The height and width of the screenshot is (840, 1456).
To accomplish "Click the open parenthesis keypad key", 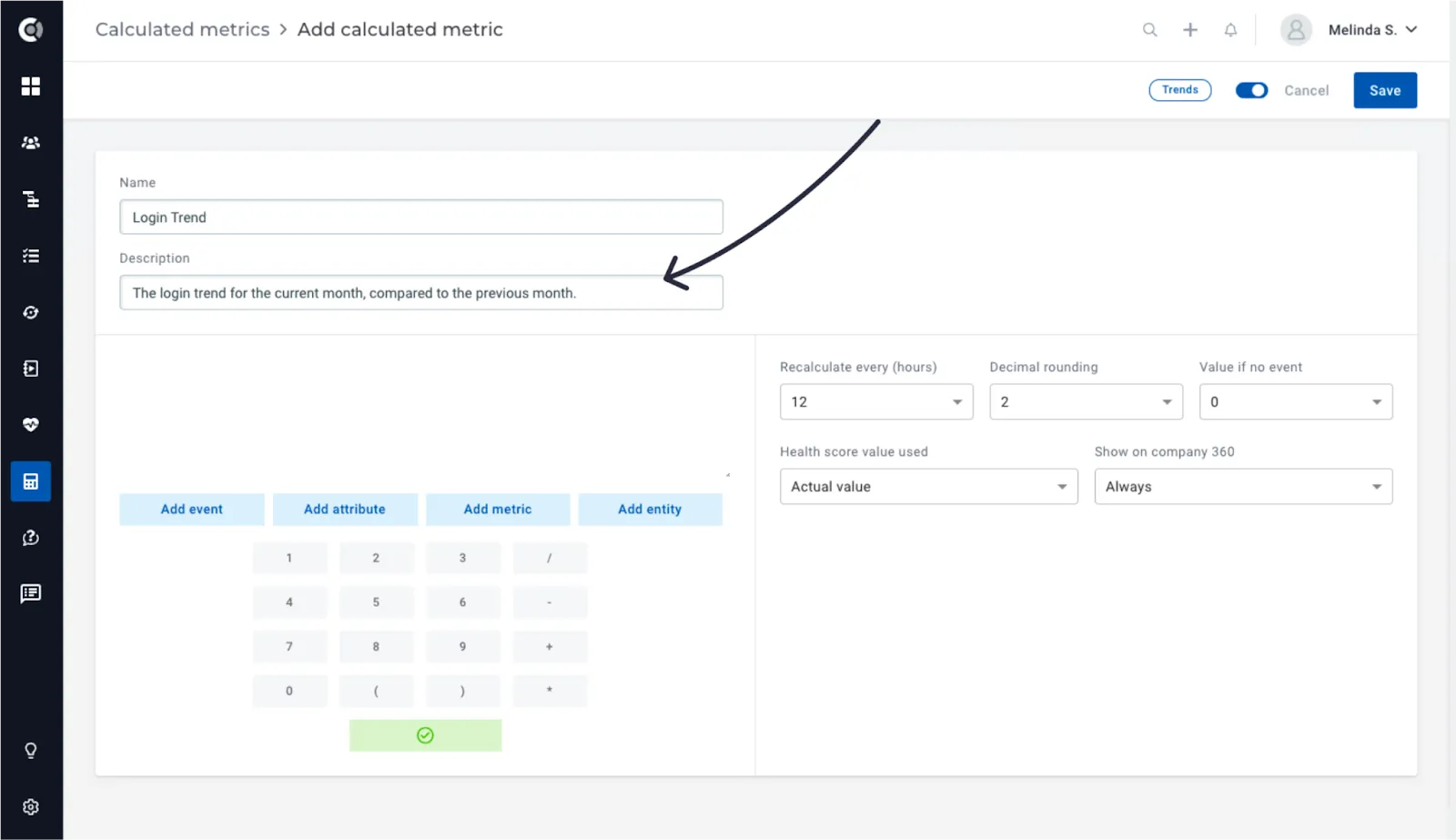I will click(376, 691).
